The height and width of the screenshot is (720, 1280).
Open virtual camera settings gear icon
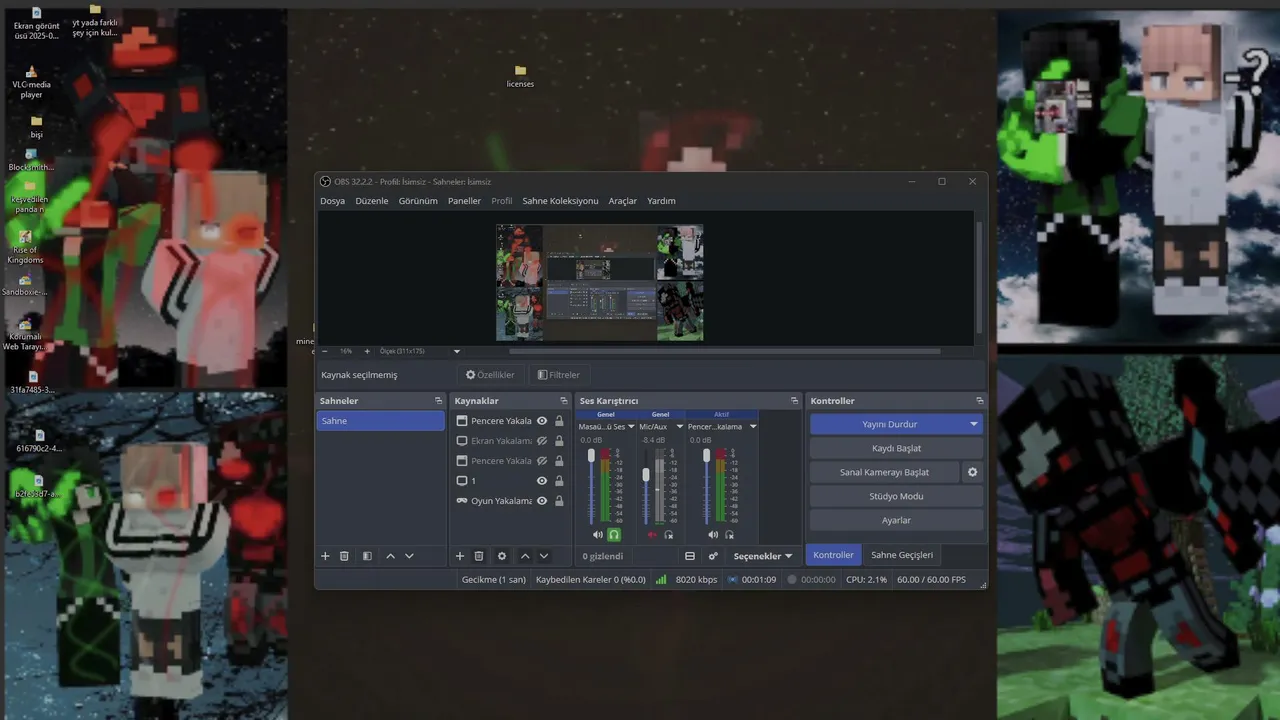[972, 472]
